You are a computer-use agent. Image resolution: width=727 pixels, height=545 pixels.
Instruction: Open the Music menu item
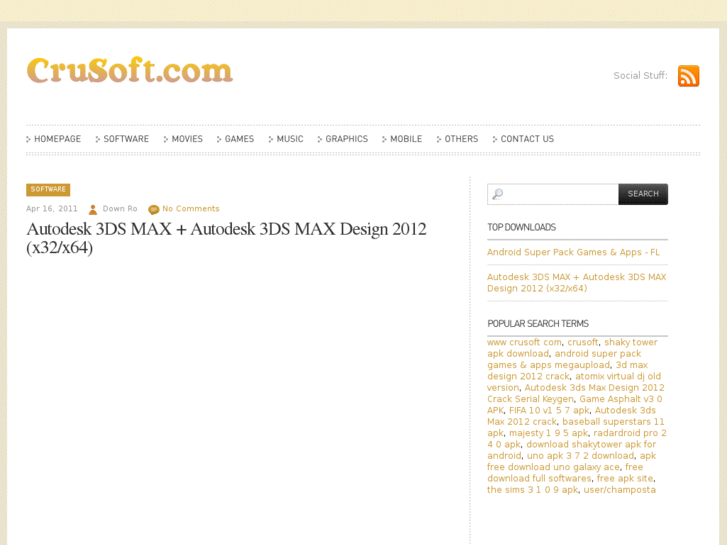click(286, 139)
